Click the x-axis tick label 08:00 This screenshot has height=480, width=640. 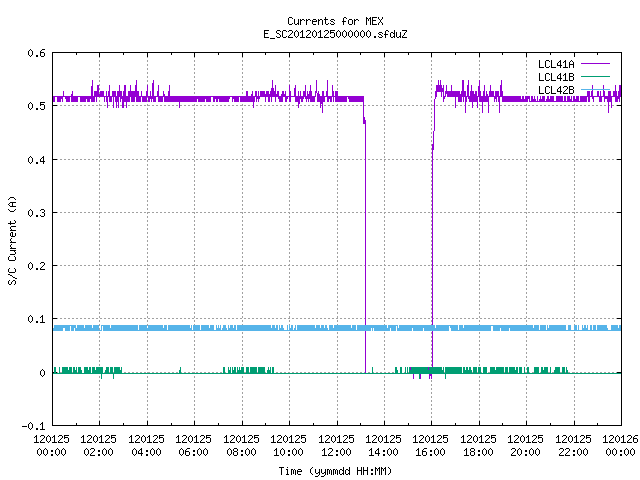(241, 452)
